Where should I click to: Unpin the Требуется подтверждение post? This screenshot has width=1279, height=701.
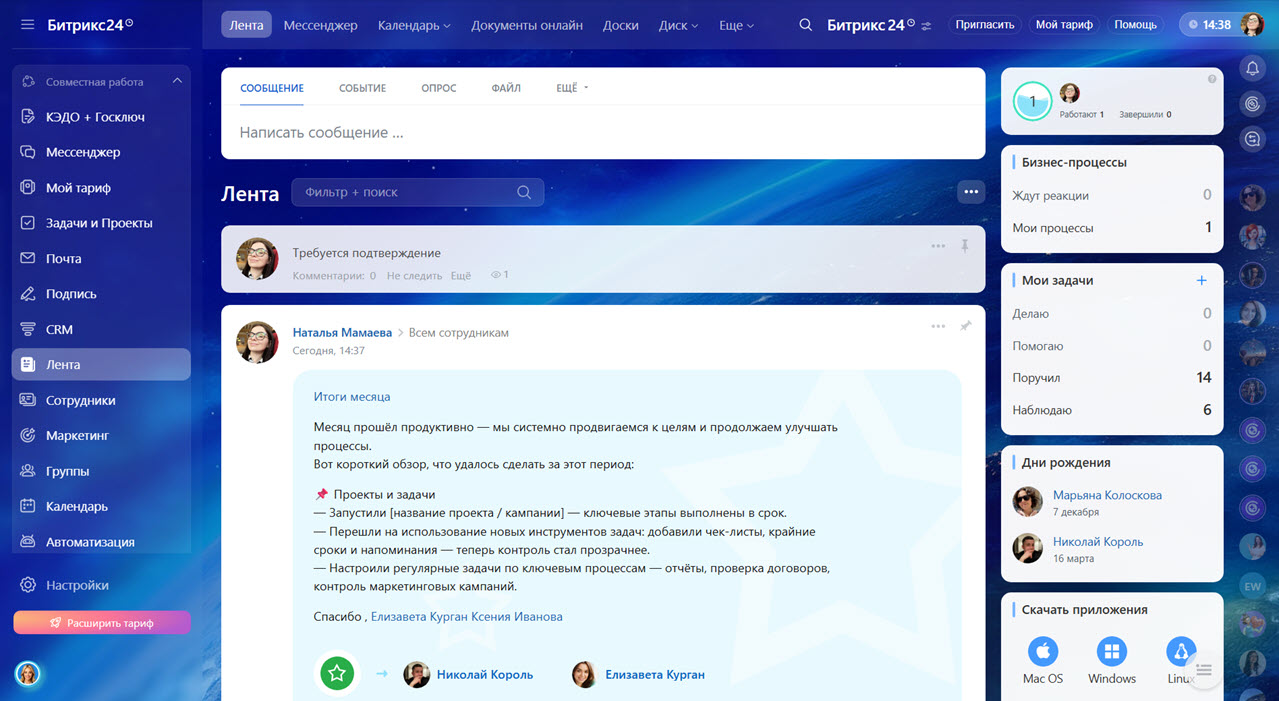pyautogui.click(x=965, y=246)
